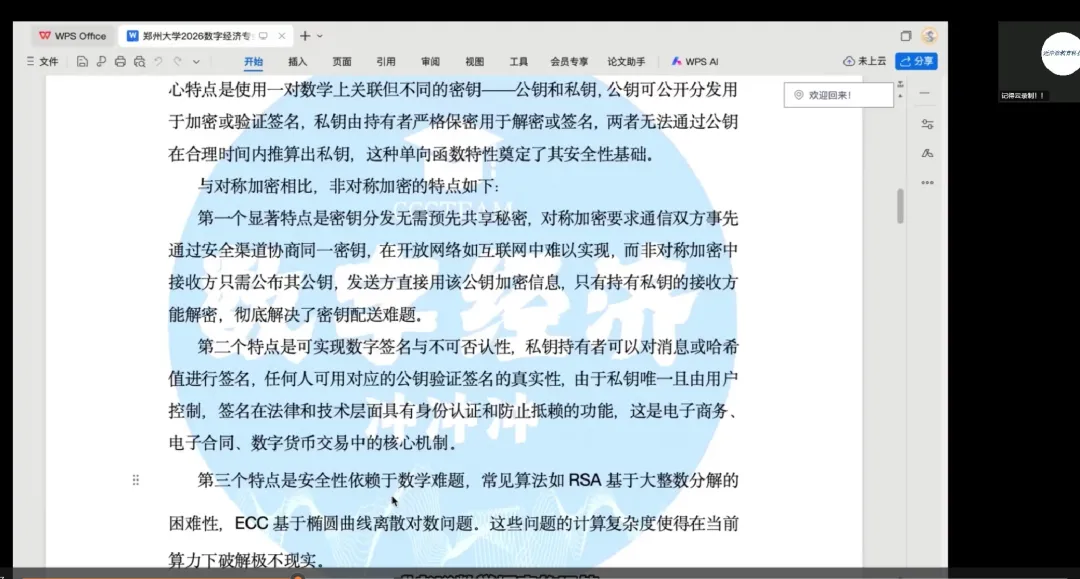The width and height of the screenshot is (1080, 579).
Task: Select the 会员专享 ribbon tab
Action: click(x=569, y=61)
